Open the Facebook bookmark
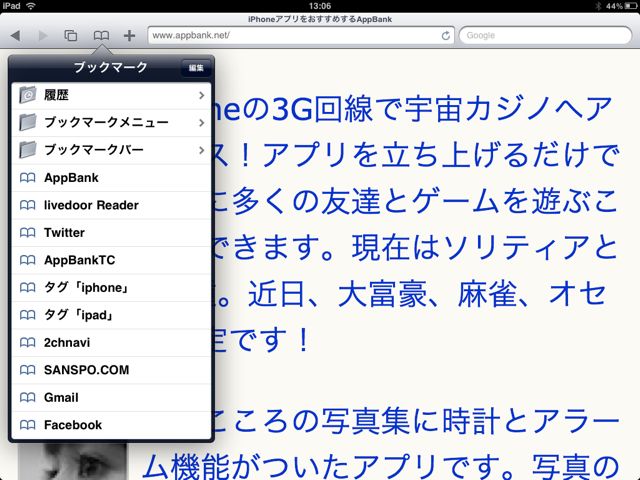This screenshot has width=640, height=480. click(111, 425)
